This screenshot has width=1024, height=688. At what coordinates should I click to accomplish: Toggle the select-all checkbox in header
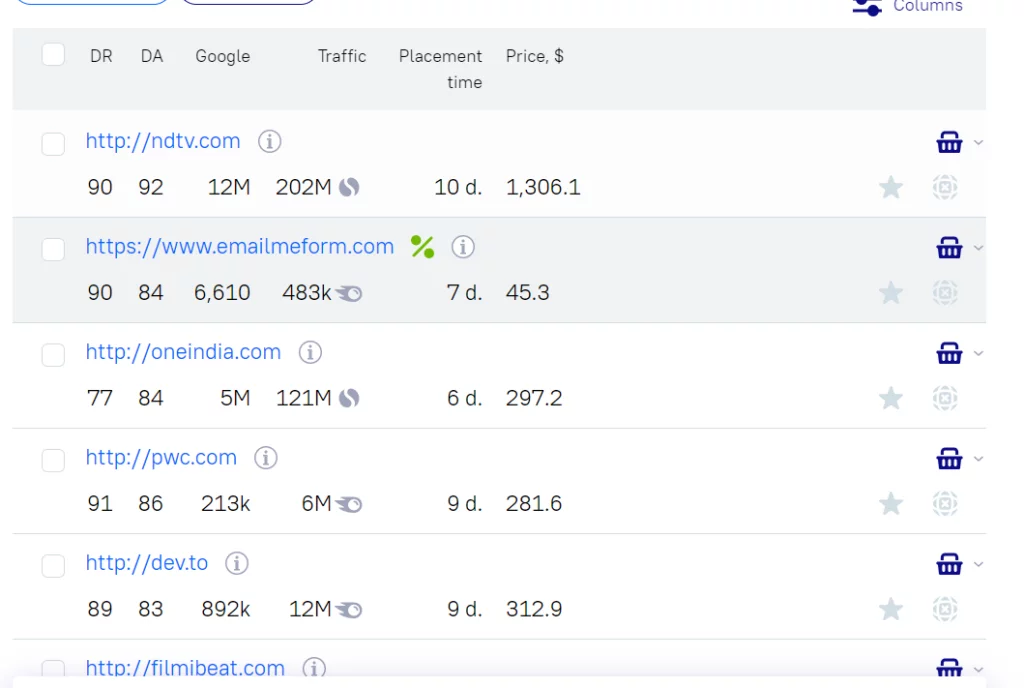[x=53, y=54]
